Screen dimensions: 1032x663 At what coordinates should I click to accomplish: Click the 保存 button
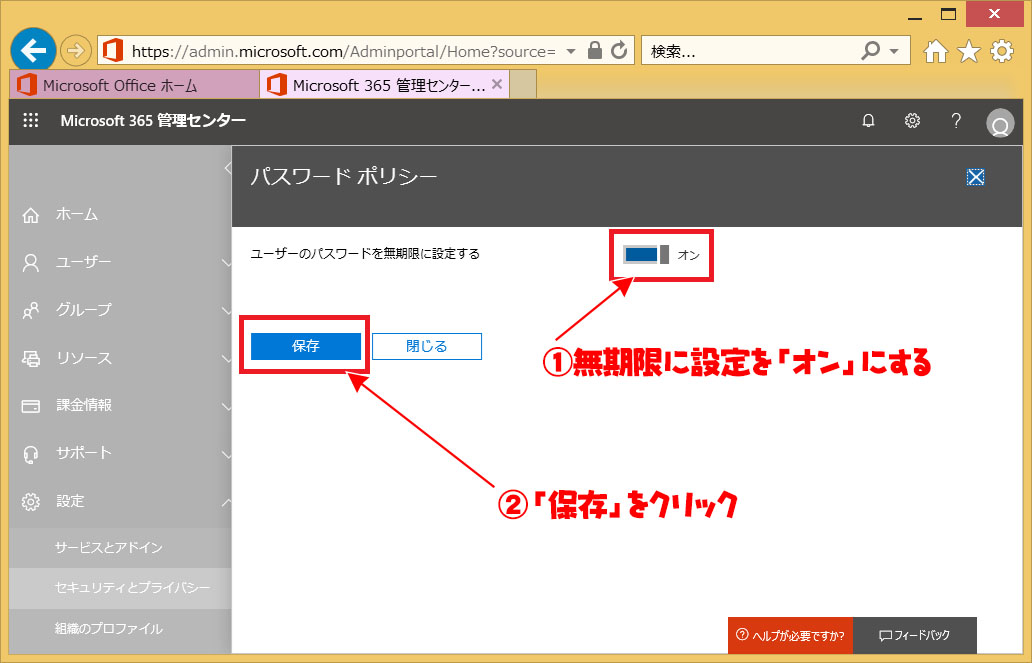tap(305, 346)
